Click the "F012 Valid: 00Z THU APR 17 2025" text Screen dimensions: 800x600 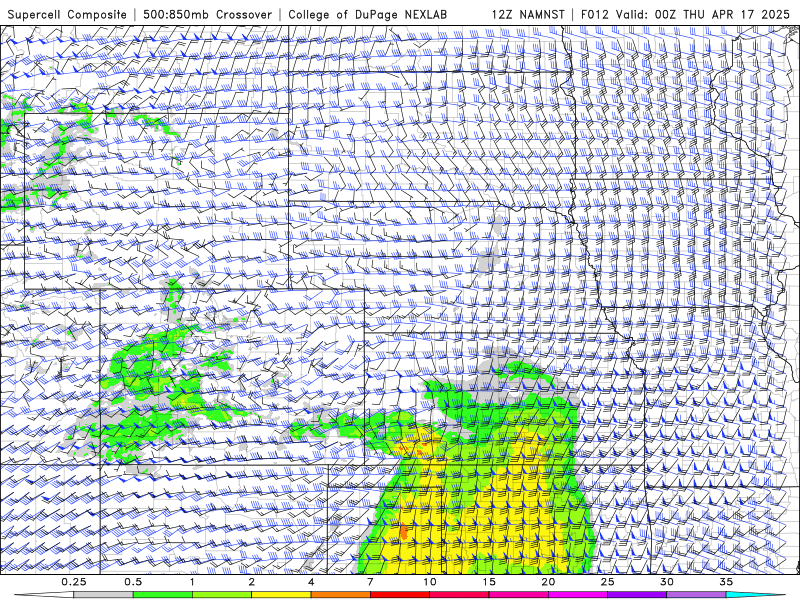(x=685, y=14)
